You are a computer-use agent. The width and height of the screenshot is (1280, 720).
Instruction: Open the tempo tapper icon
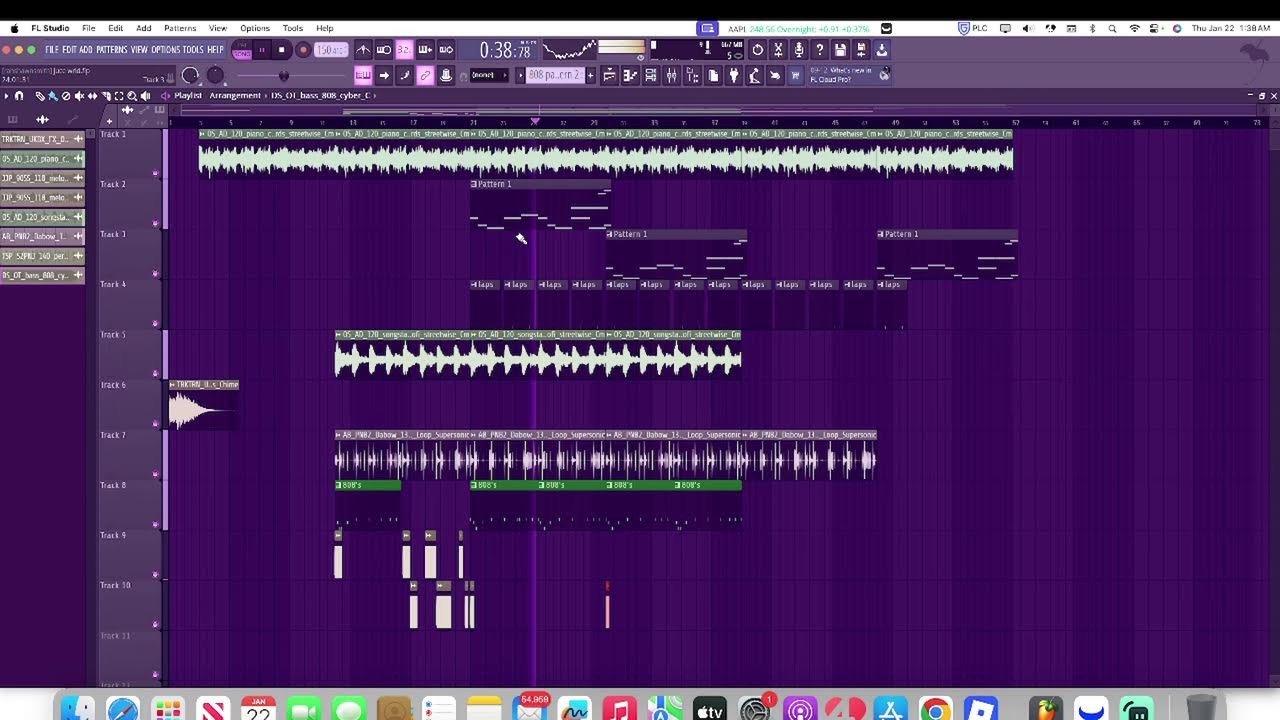pos(754,75)
